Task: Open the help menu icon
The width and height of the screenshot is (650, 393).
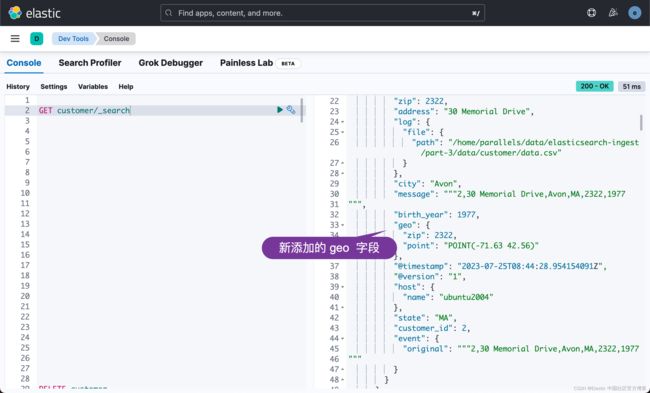Action: [592, 13]
